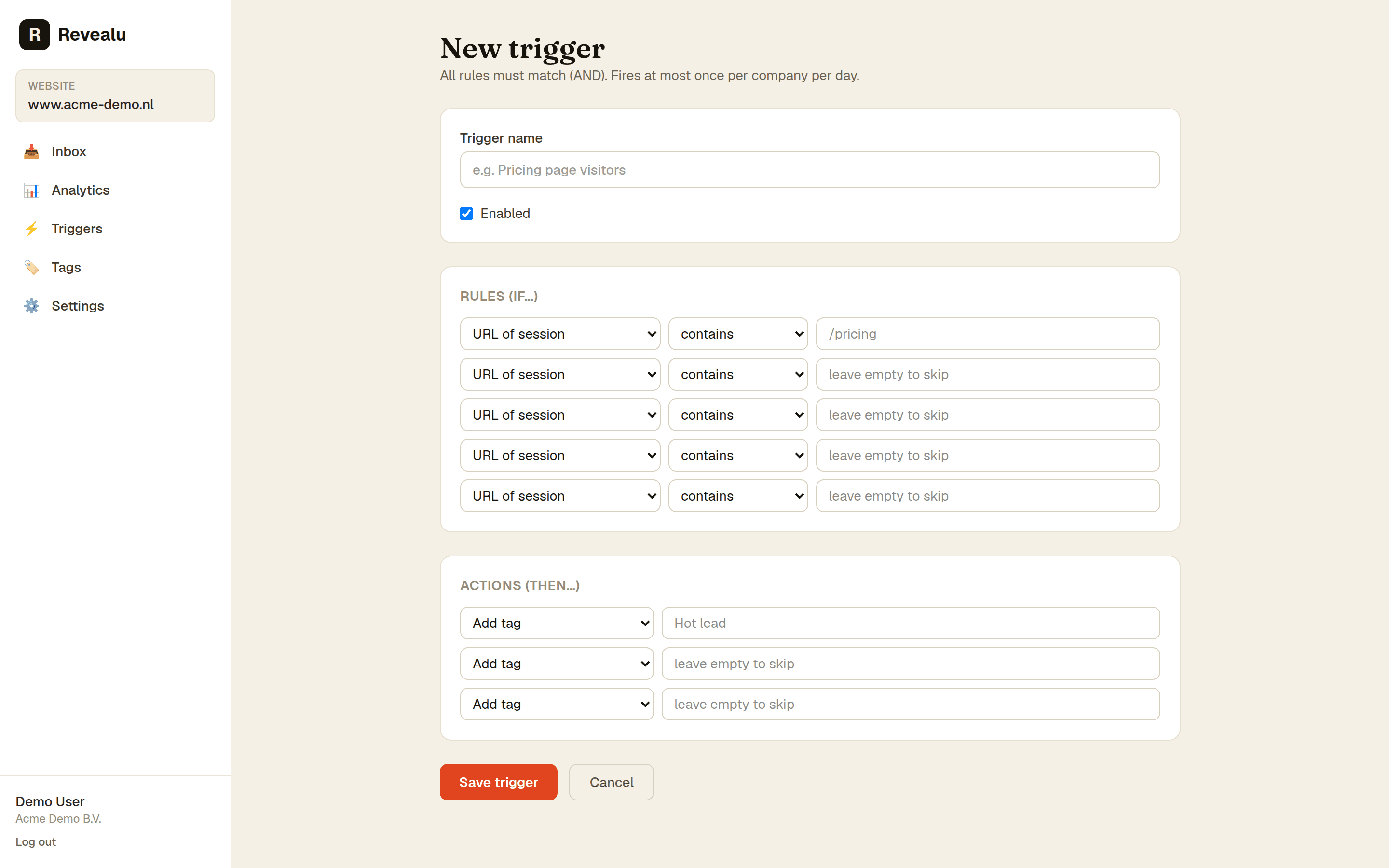Click the Triggers lightning bolt icon

[x=31, y=229]
